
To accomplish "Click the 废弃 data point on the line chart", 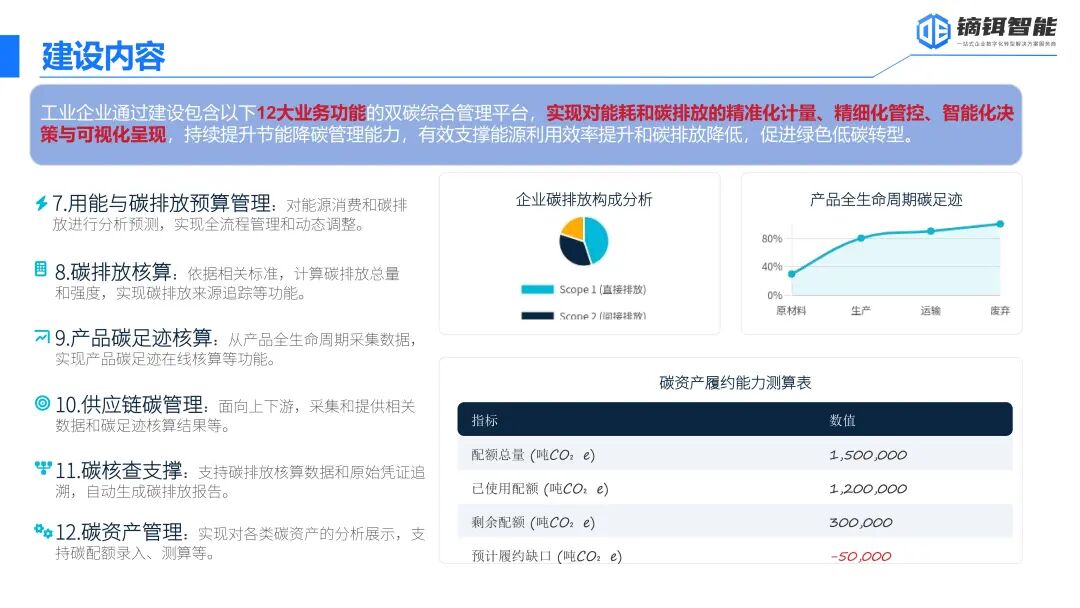I will tap(999, 224).
